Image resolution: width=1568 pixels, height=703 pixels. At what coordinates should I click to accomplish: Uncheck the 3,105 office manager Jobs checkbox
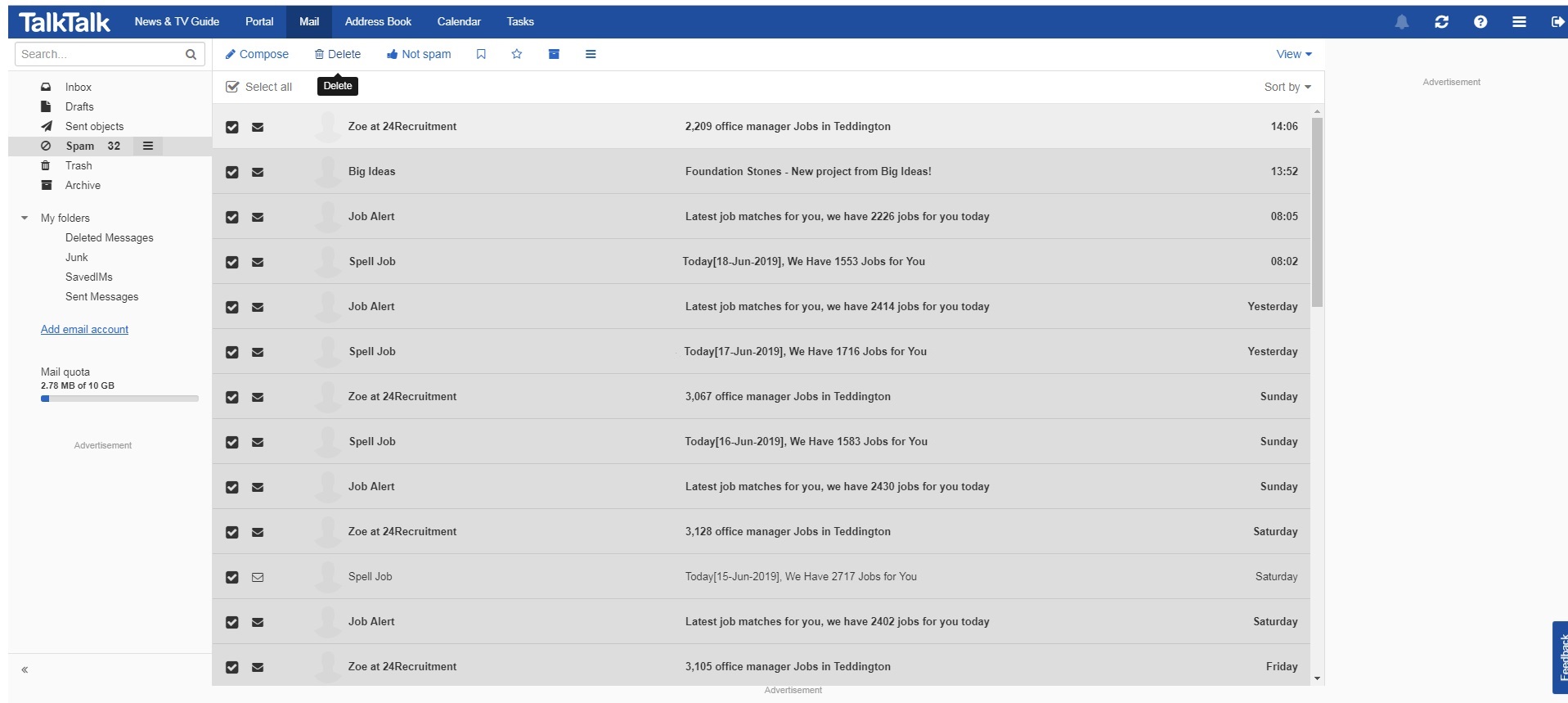(232, 667)
